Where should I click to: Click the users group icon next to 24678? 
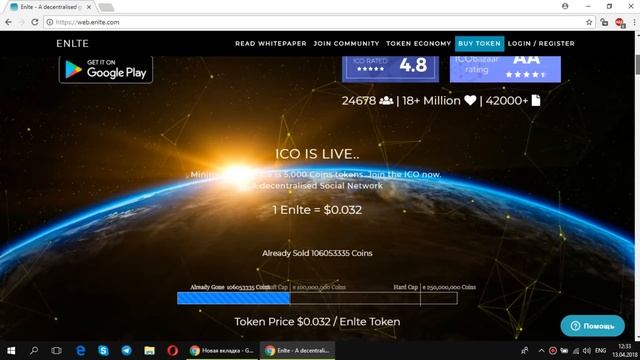386,100
